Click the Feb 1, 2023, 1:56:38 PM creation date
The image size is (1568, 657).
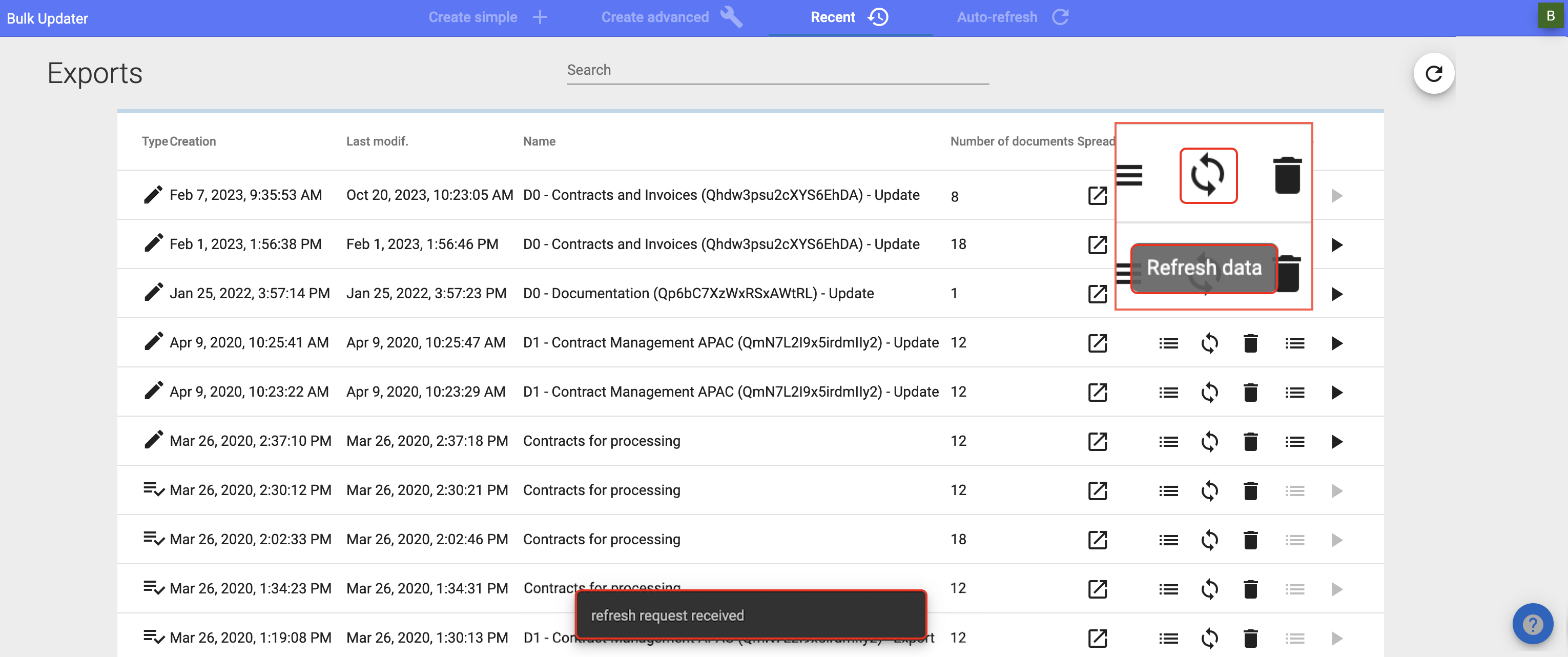pyautogui.click(x=245, y=244)
